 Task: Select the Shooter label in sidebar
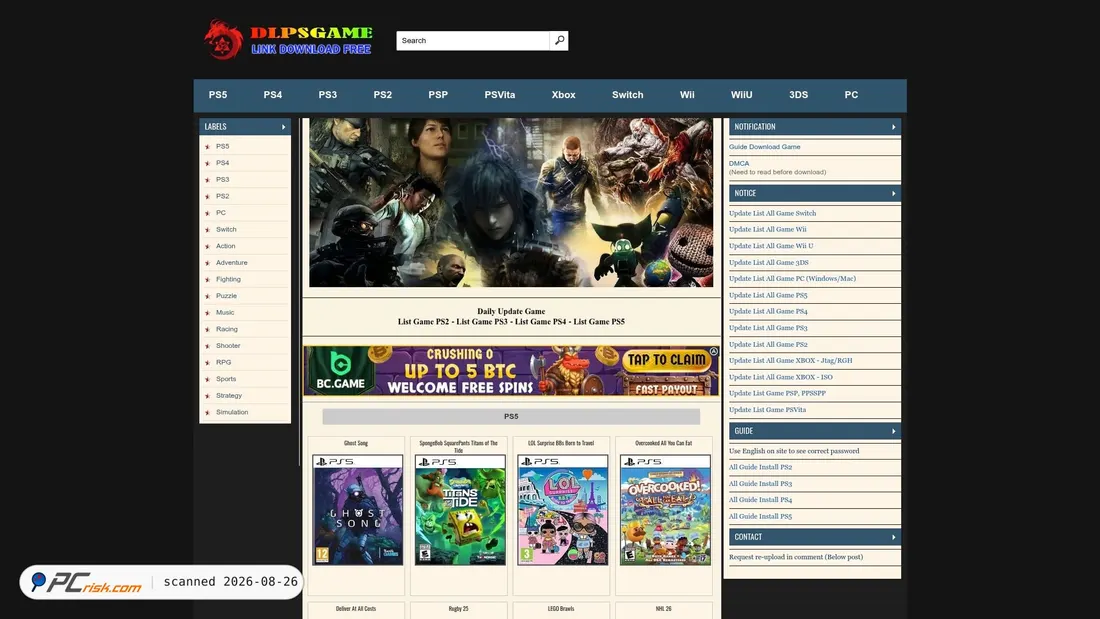(228, 345)
